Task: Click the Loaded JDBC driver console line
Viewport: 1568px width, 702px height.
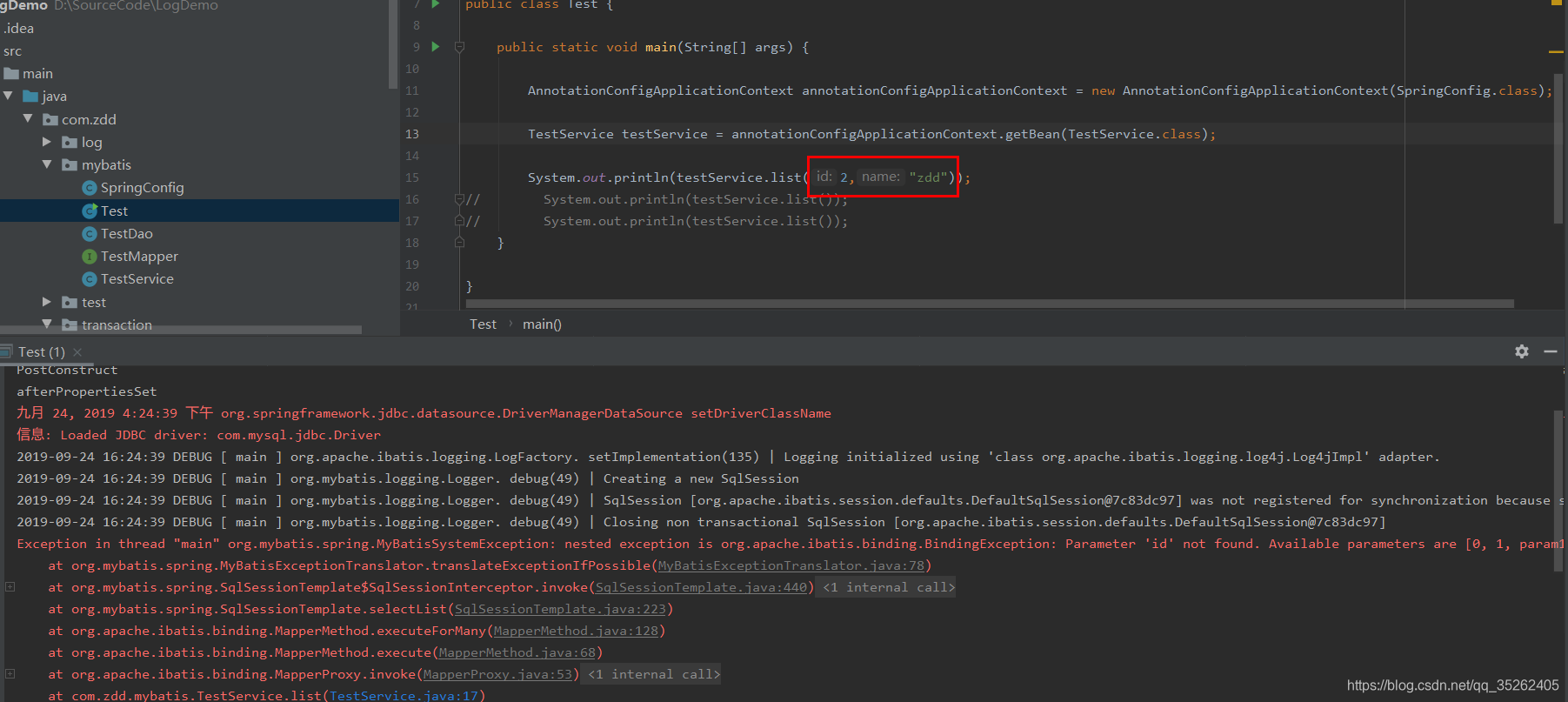Action: (x=198, y=435)
